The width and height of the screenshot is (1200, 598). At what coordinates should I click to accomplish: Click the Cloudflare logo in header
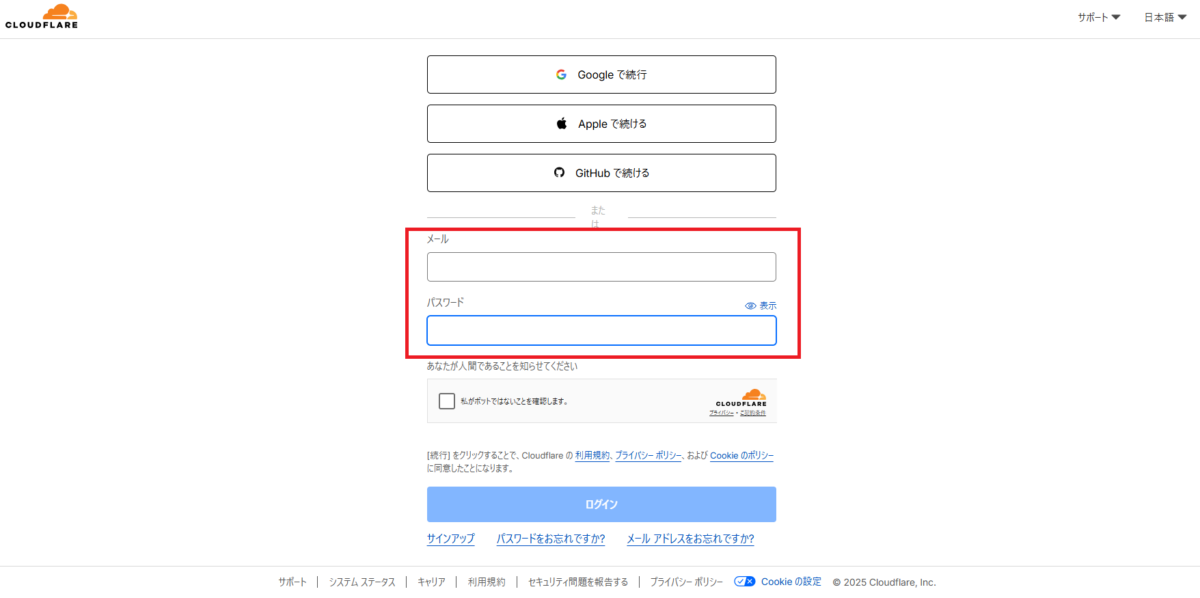coord(41,17)
